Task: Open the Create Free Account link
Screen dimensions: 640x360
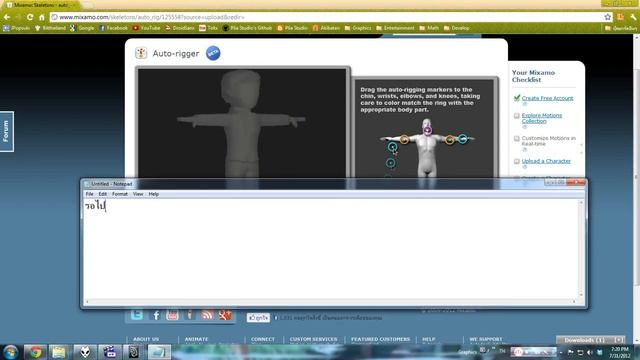Action: point(547,98)
